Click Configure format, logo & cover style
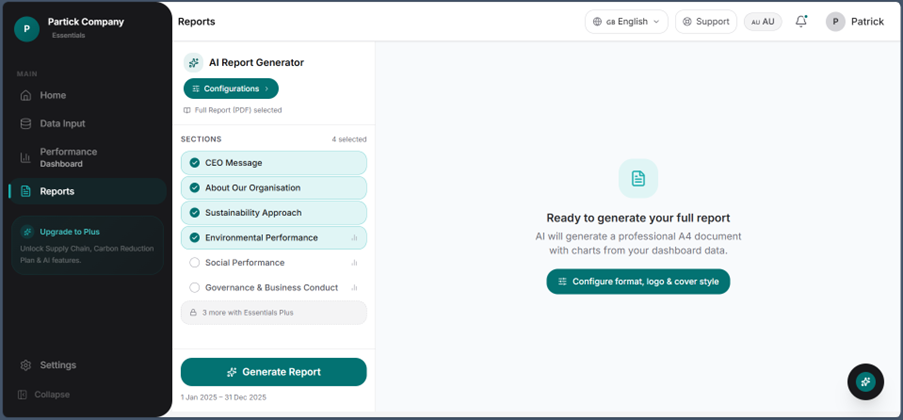The width and height of the screenshot is (903, 420). (x=638, y=282)
